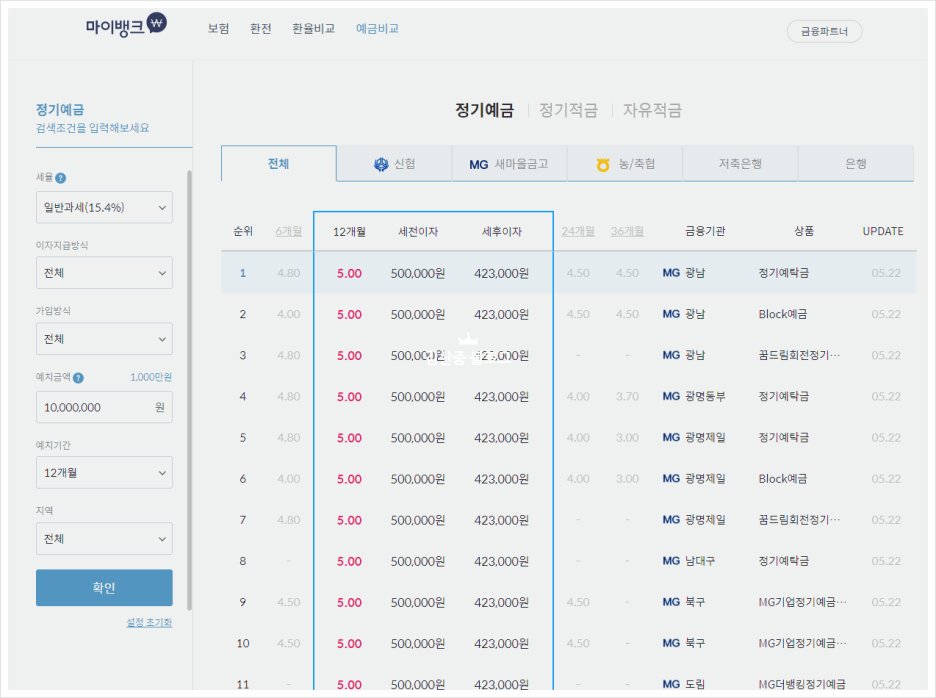Click the 금융파트너 button
Screen dimensions: 936x698
coord(824,32)
